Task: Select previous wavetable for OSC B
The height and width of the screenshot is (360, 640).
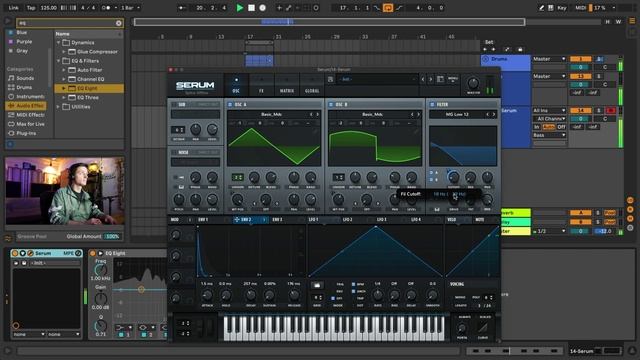Action: pyautogui.click(x=412, y=115)
